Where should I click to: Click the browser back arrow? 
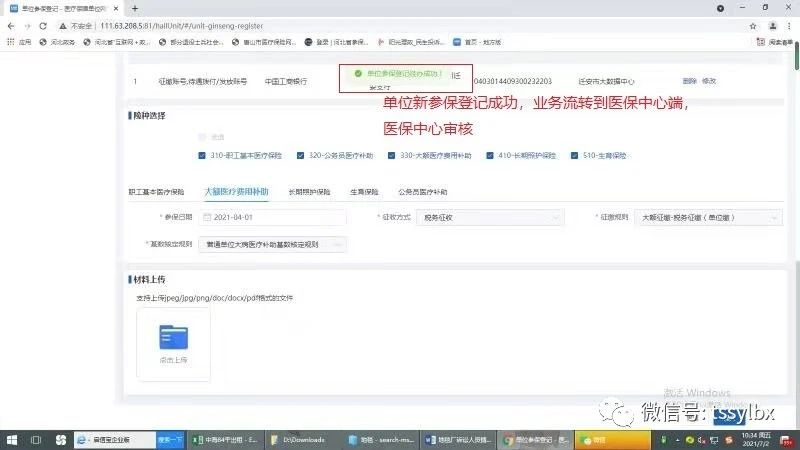pos(11,25)
